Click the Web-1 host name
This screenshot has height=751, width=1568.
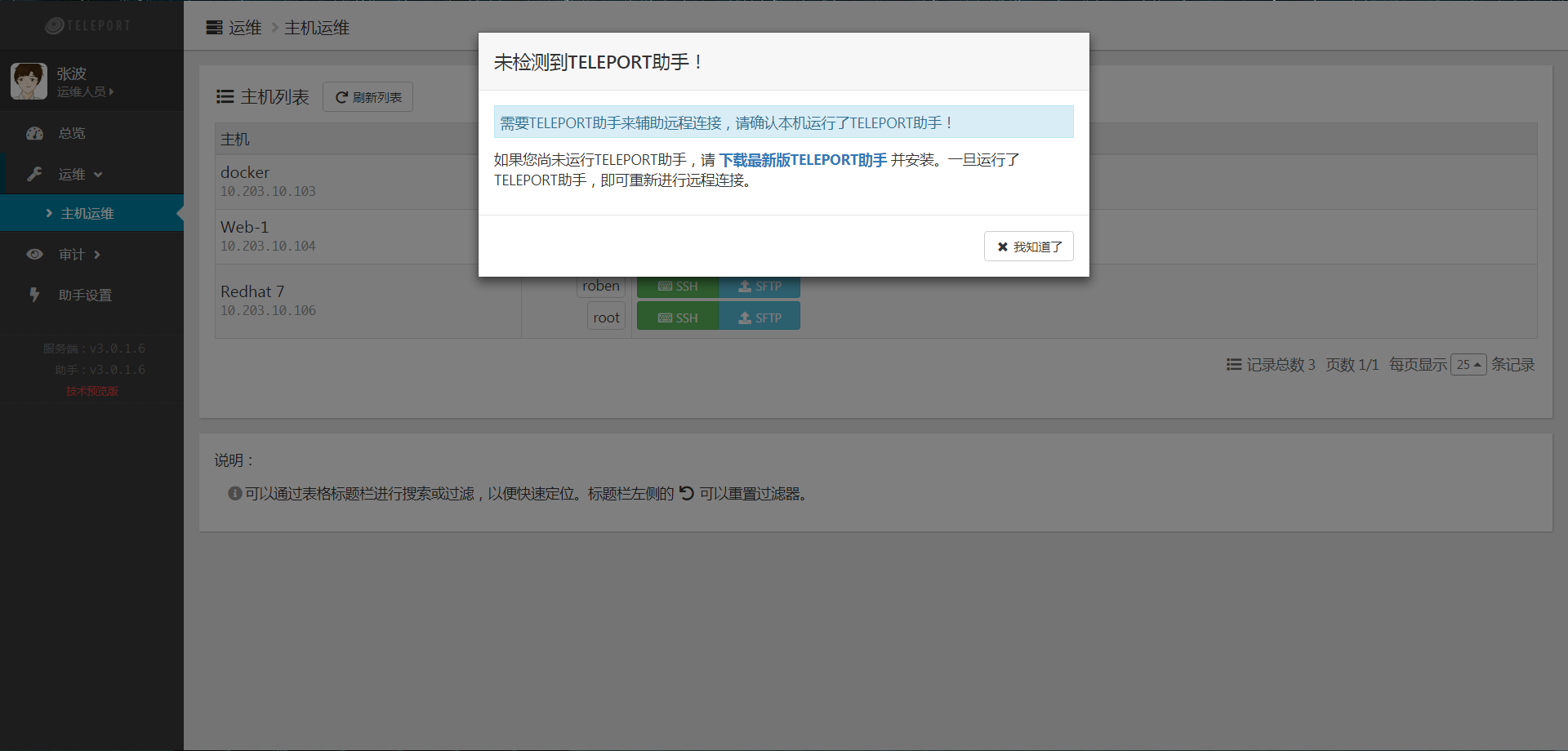point(245,227)
